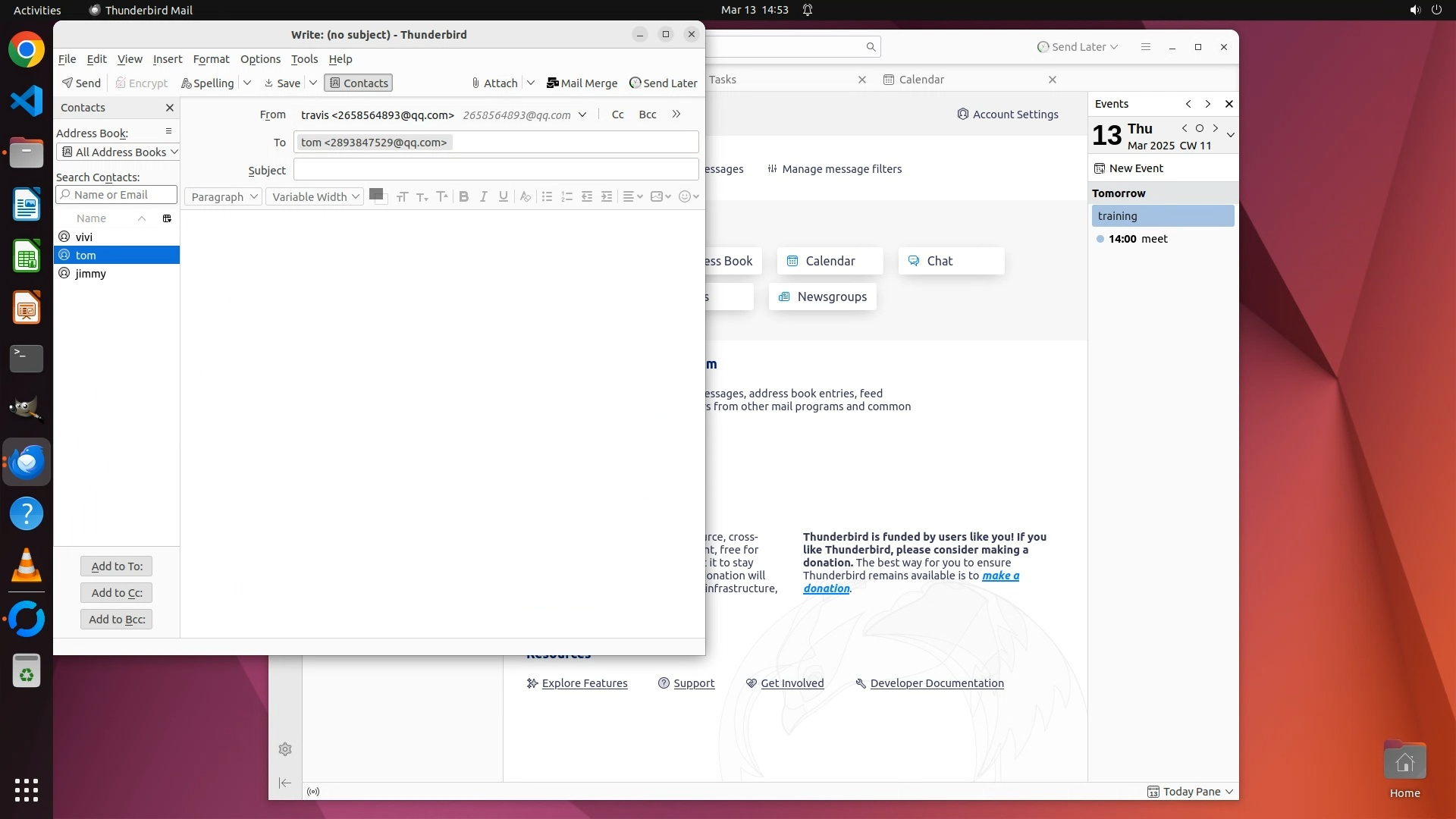Open the Paragraph style dropdown
The height and width of the screenshot is (819, 1456).
(x=223, y=196)
